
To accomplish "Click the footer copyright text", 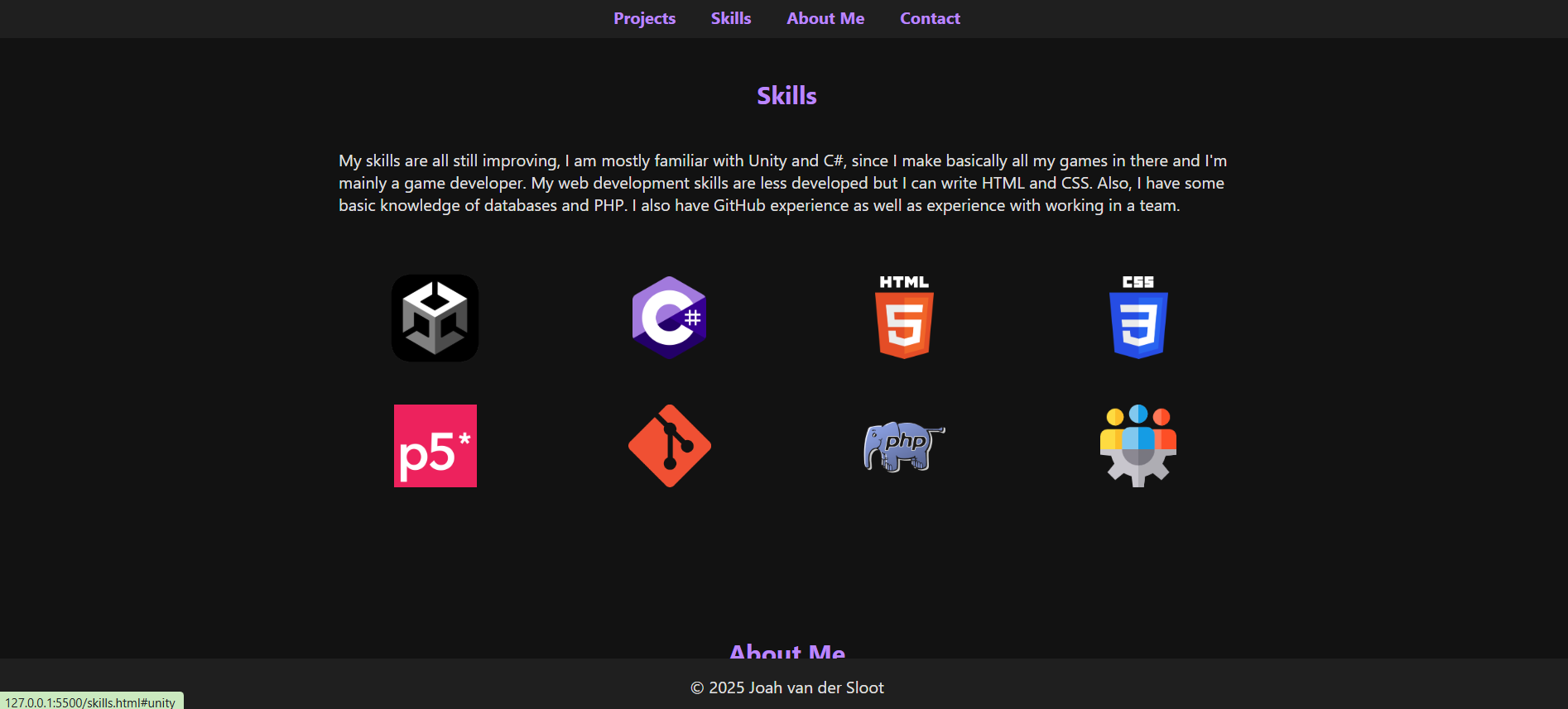I will pyautogui.click(x=786, y=687).
